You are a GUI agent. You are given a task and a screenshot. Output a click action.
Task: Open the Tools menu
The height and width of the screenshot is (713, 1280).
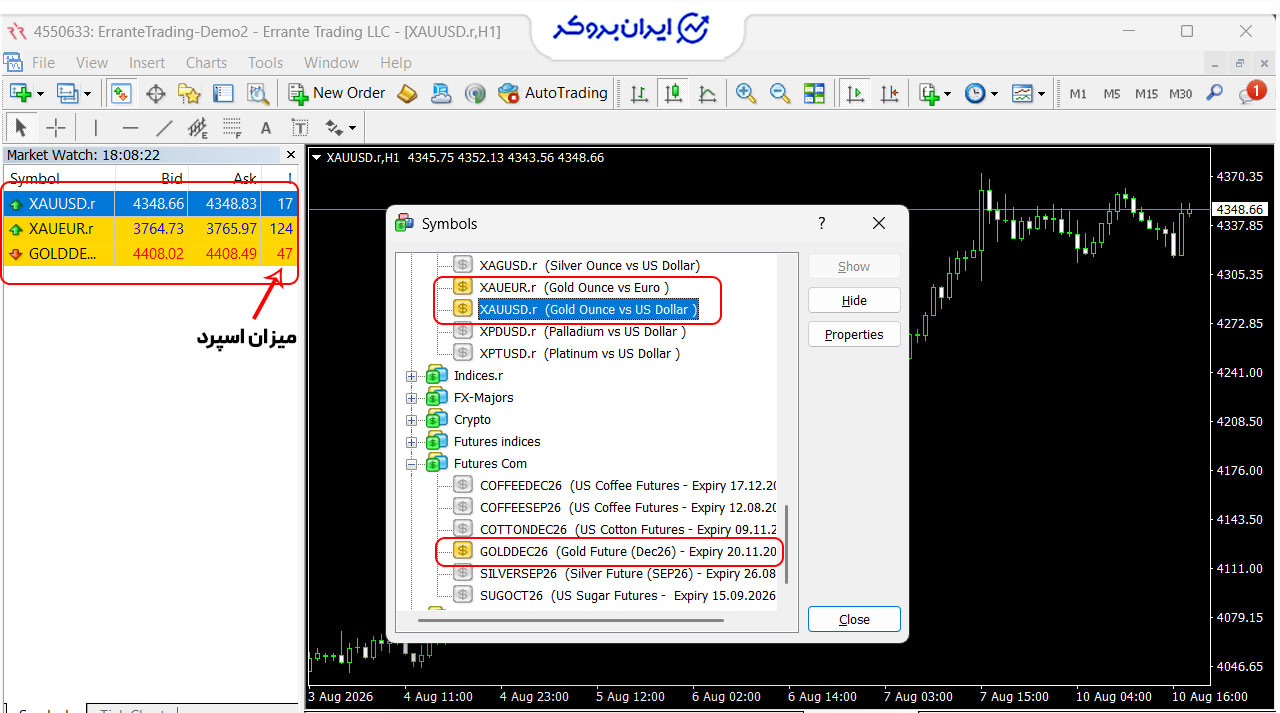265,62
